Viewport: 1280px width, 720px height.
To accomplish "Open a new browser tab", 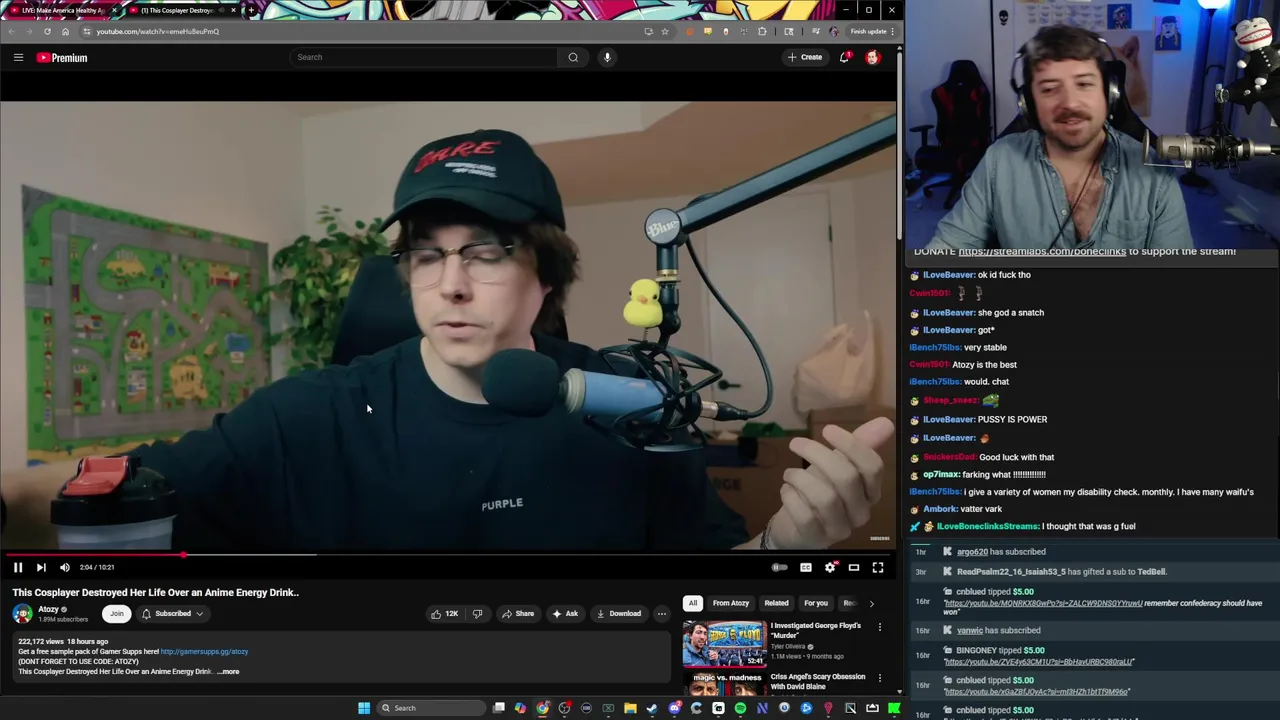I will tap(251, 10).
